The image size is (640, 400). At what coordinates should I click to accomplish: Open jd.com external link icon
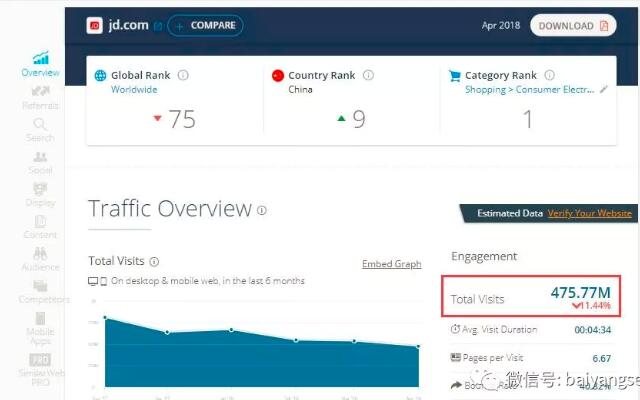tap(157, 25)
